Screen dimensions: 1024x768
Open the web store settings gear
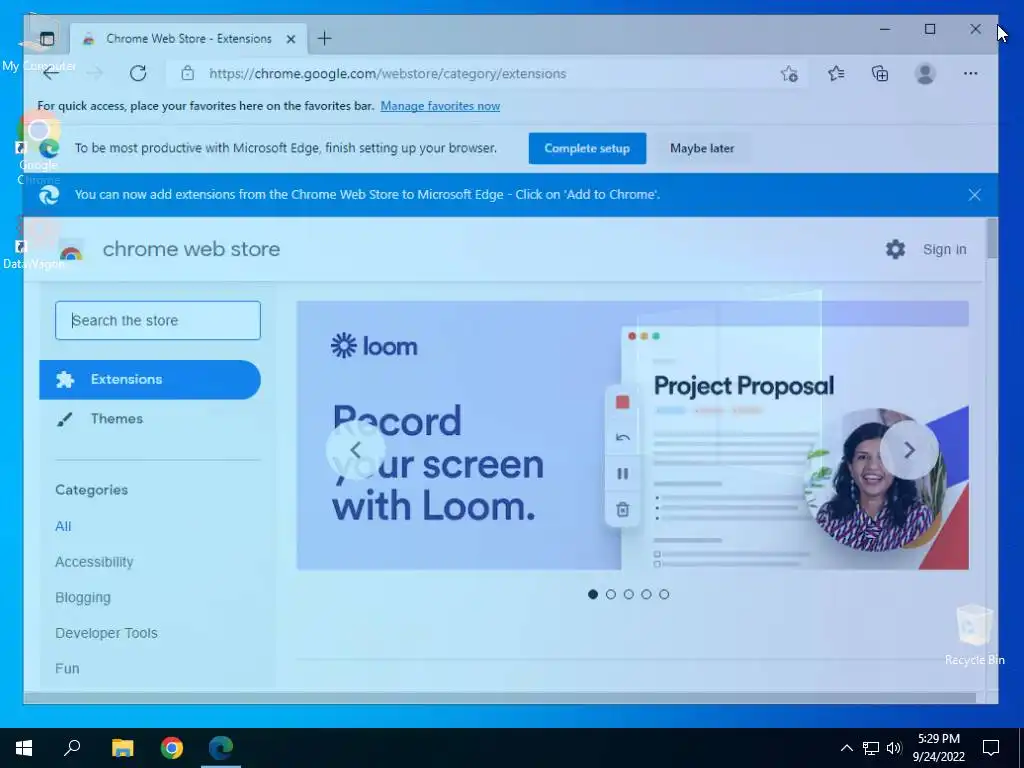pyautogui.click(x=895, y=249)
